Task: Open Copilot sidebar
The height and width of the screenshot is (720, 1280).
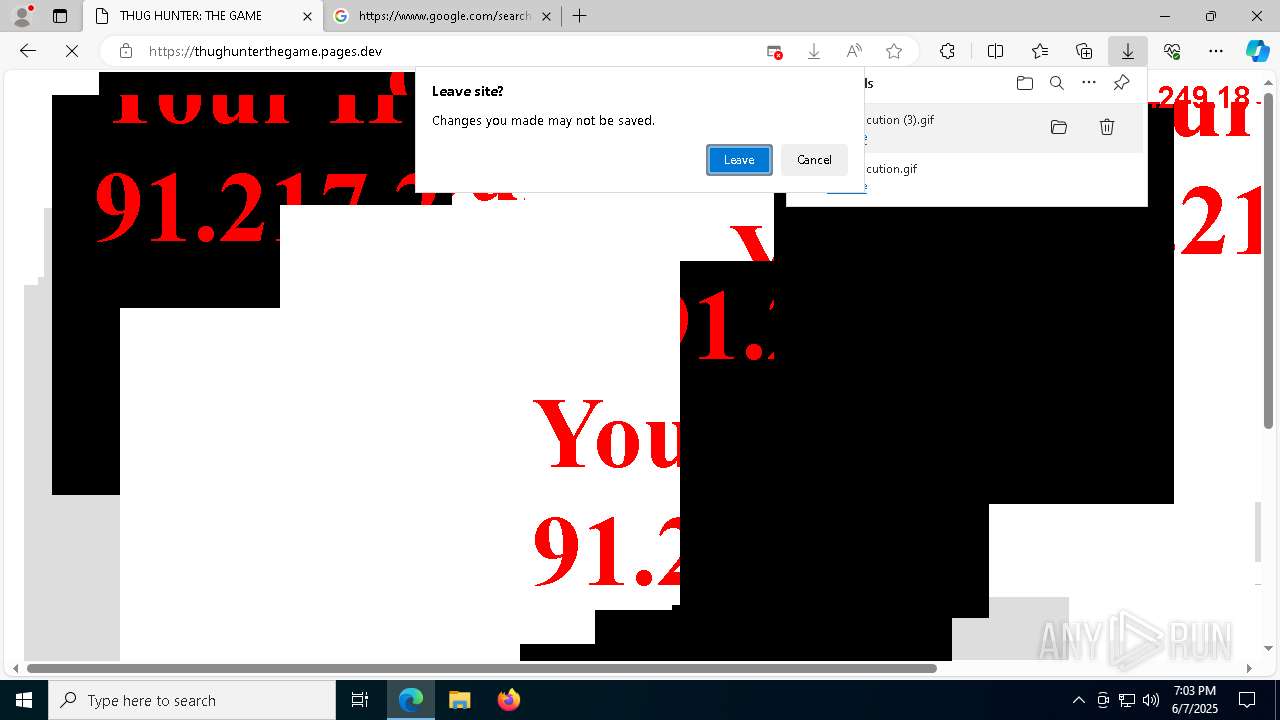Action: tap(1257, 51)
